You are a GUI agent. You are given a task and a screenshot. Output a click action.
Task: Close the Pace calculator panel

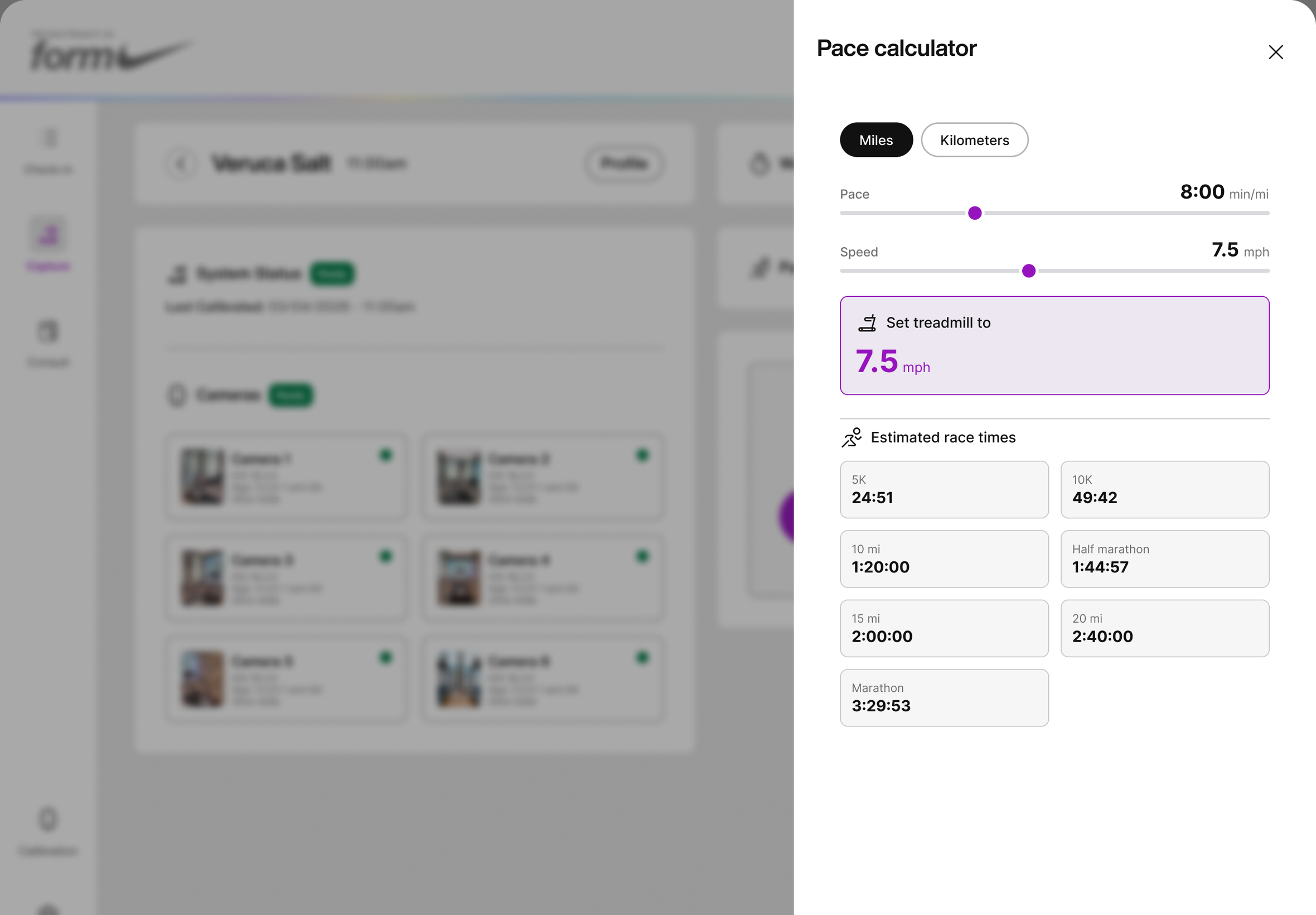point(1275,52)
